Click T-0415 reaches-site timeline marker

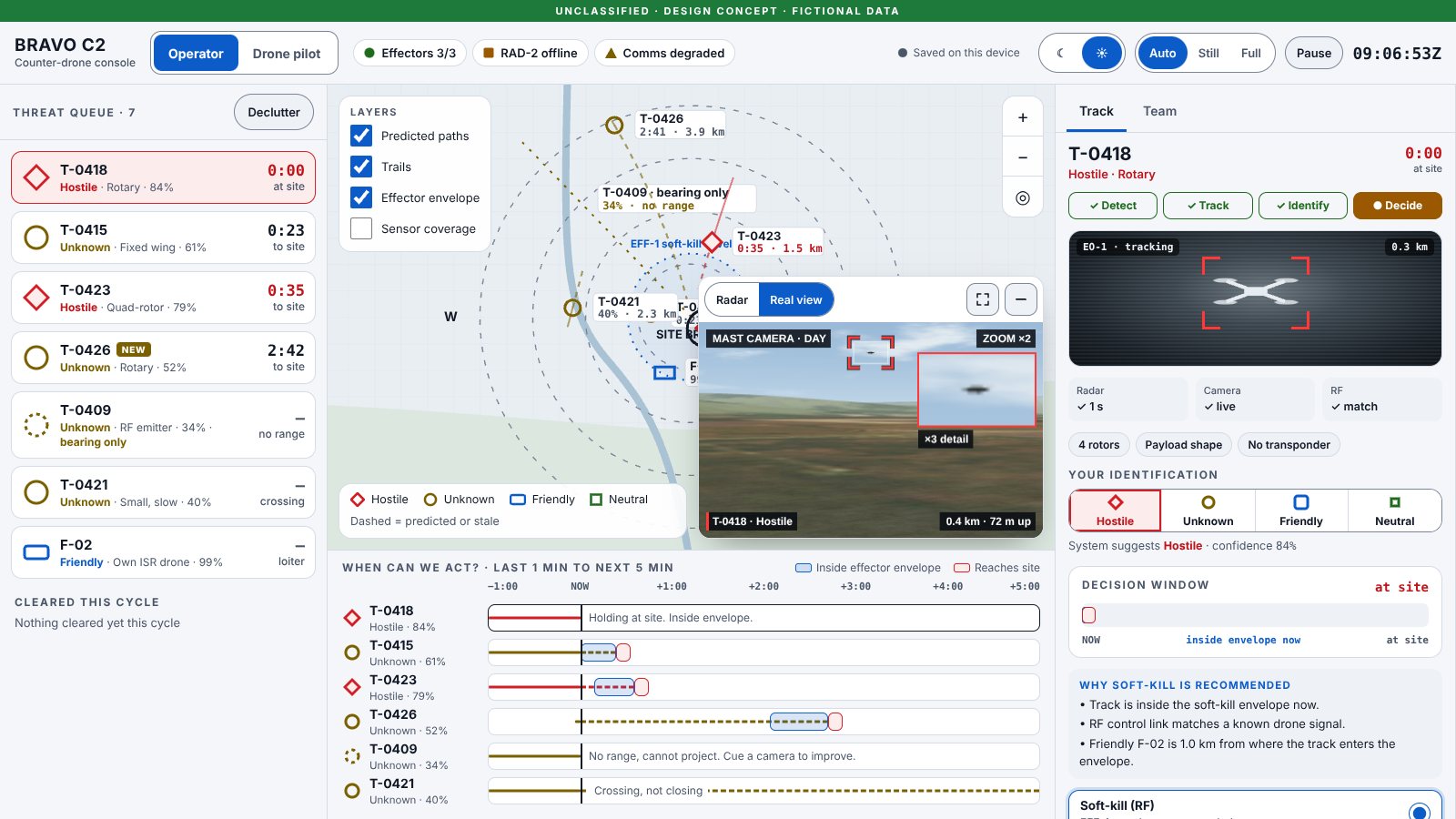(623, 652)
